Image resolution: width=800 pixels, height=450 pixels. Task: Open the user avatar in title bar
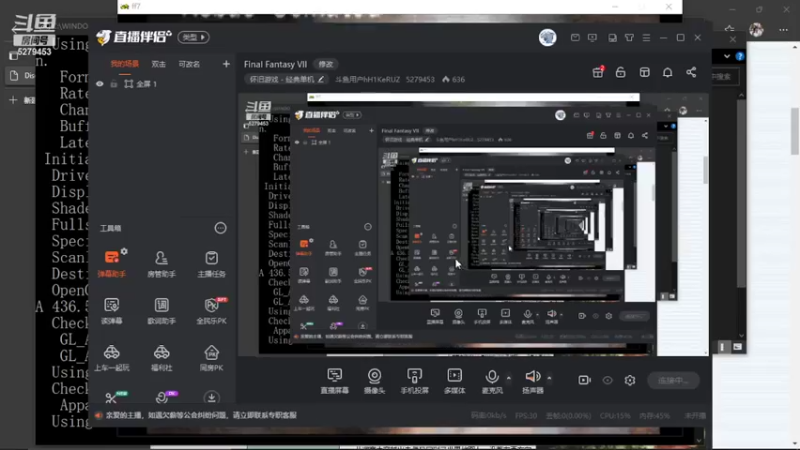tap(547, 37)
